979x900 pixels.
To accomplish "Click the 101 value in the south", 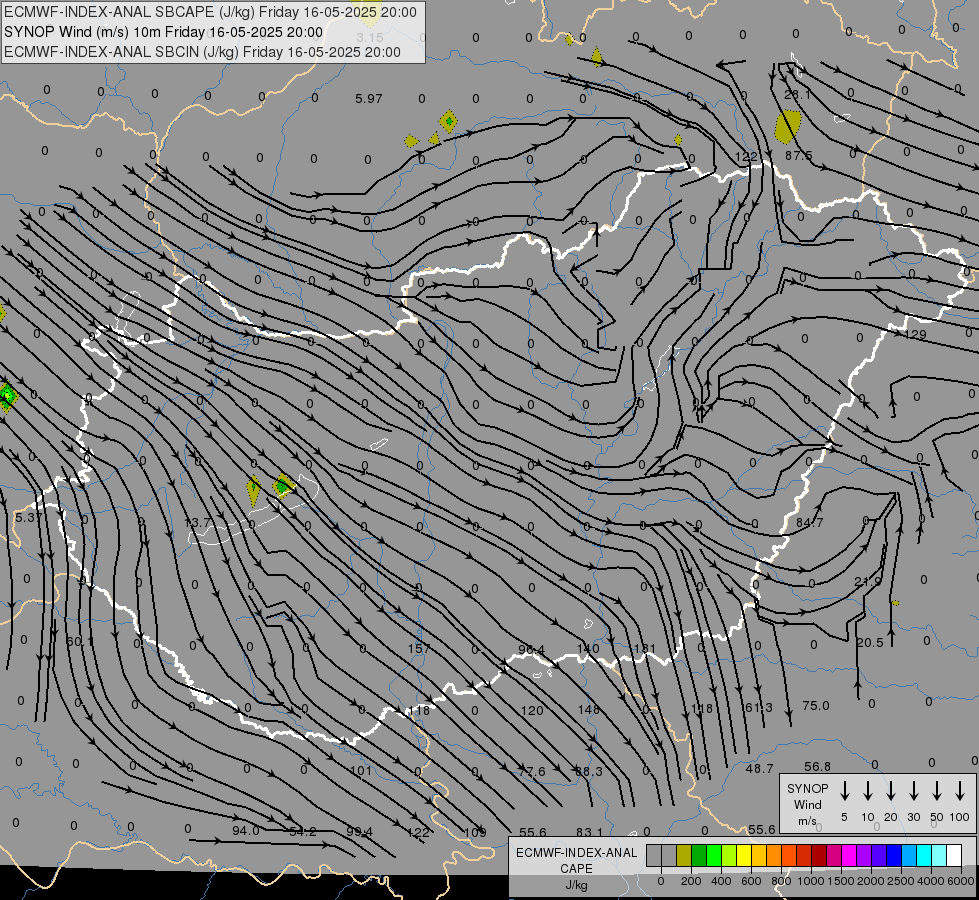I will coord(361,770).
